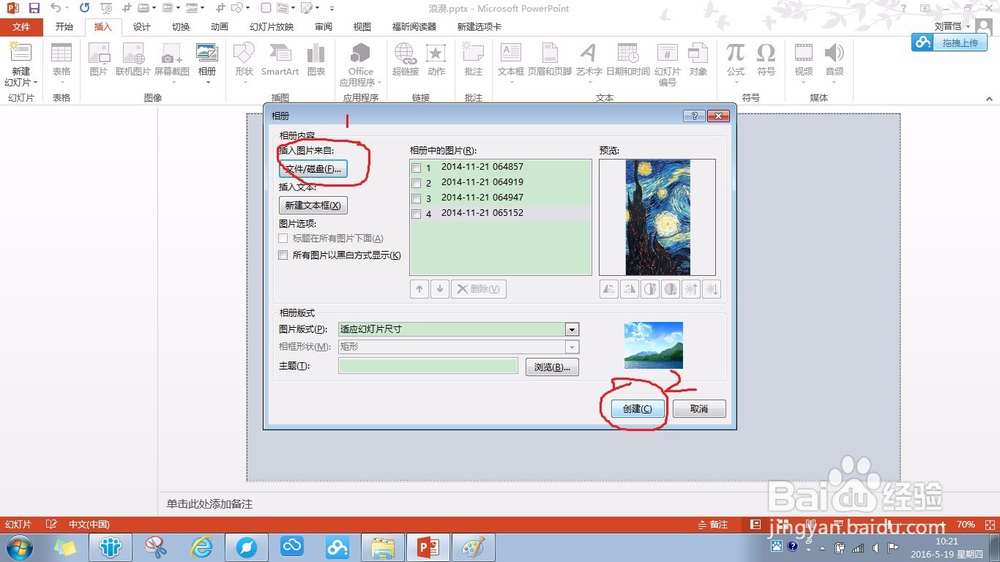This screenshot has height=562, width=1000.
Task: Click the Save icon in quick access toolbar
Action: 34,8
